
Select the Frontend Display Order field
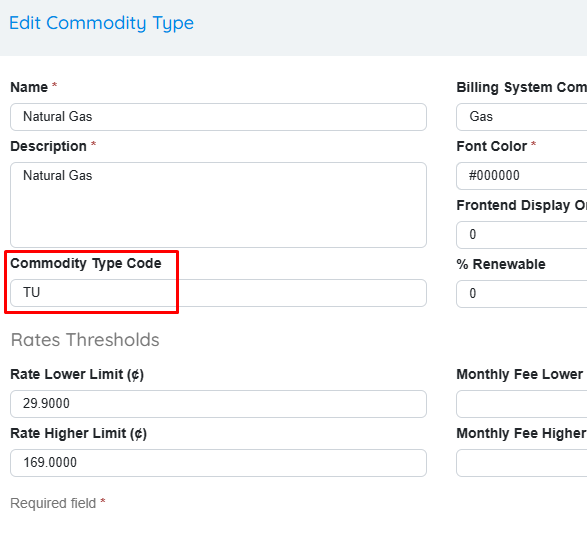point(521,235)
